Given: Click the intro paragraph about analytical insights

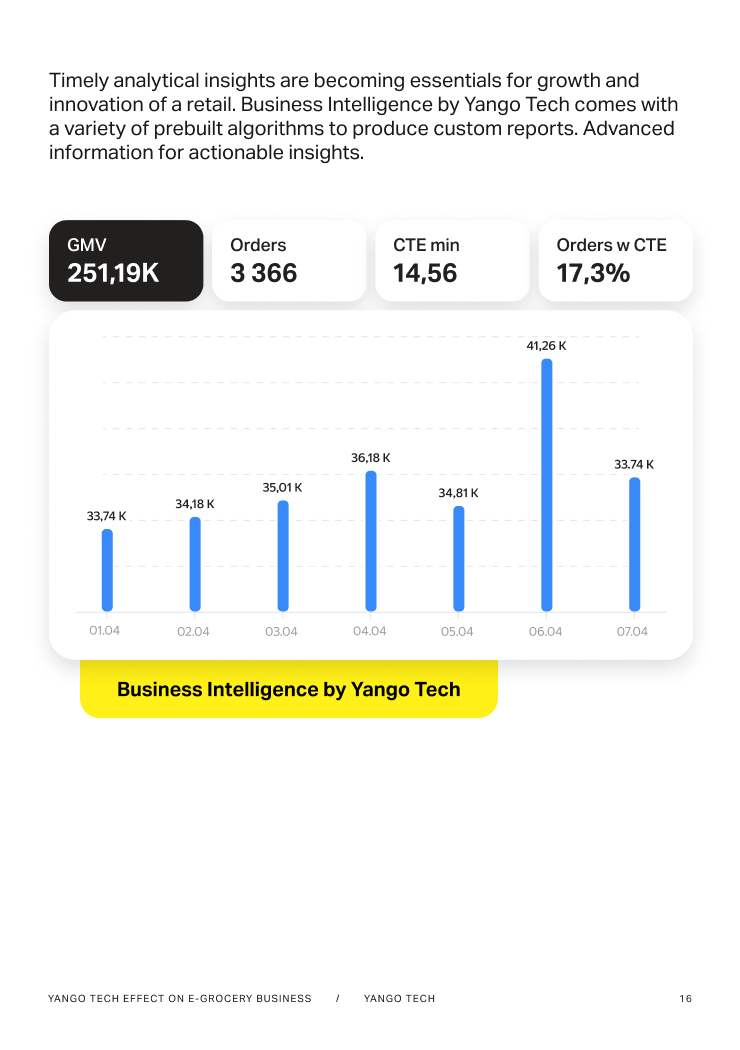Looking at the screenshot, I should click(363, 117).
